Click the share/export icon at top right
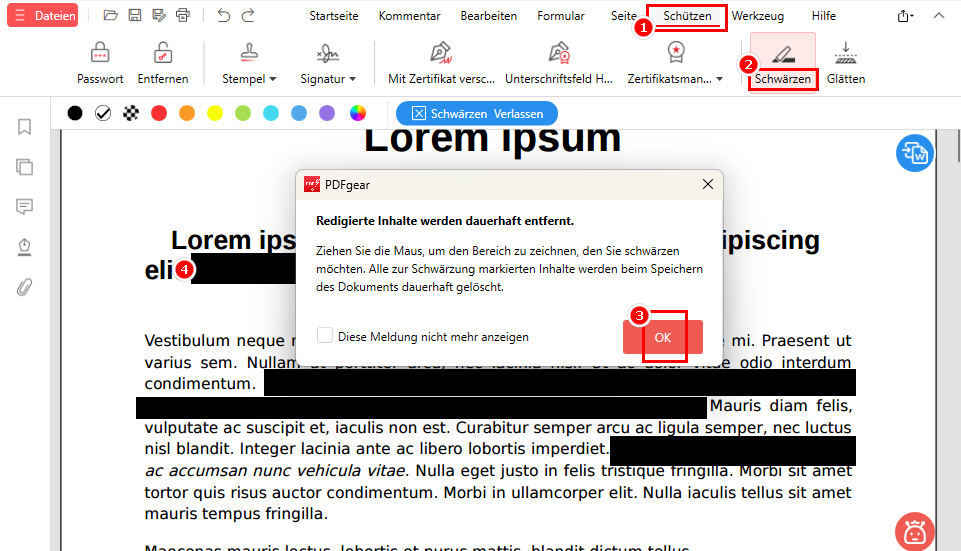The image size is (961, 551). 905,16
